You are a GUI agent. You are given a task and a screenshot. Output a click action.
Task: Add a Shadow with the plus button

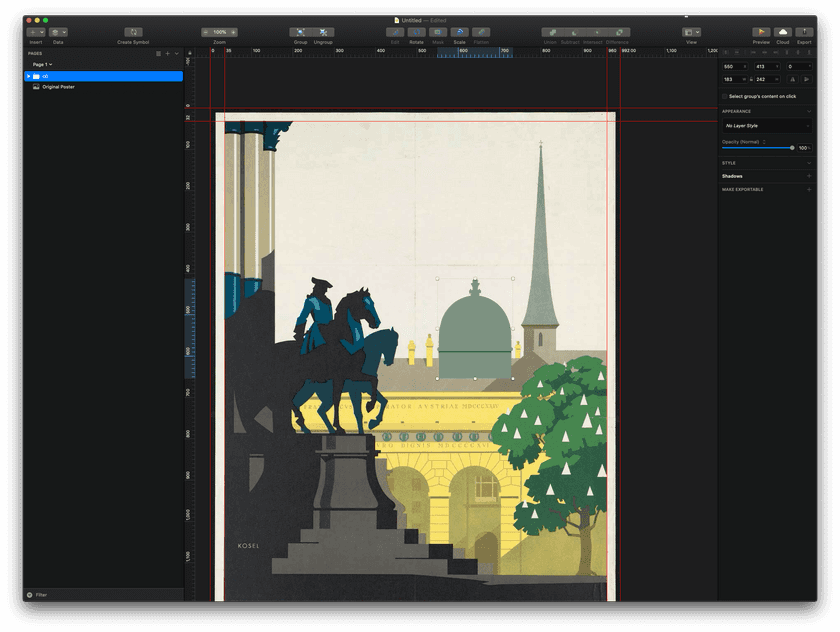coord(809,176)
